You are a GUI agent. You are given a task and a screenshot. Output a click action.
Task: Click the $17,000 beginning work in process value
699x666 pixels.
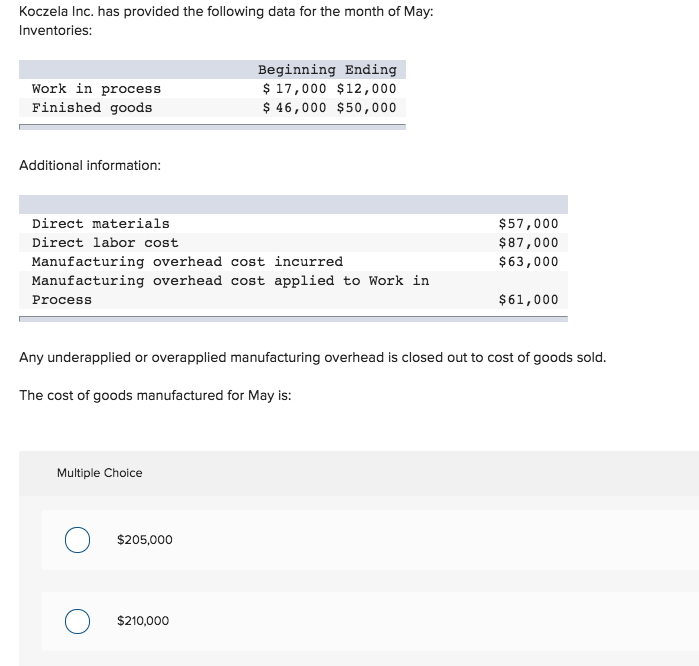[295, 89]
